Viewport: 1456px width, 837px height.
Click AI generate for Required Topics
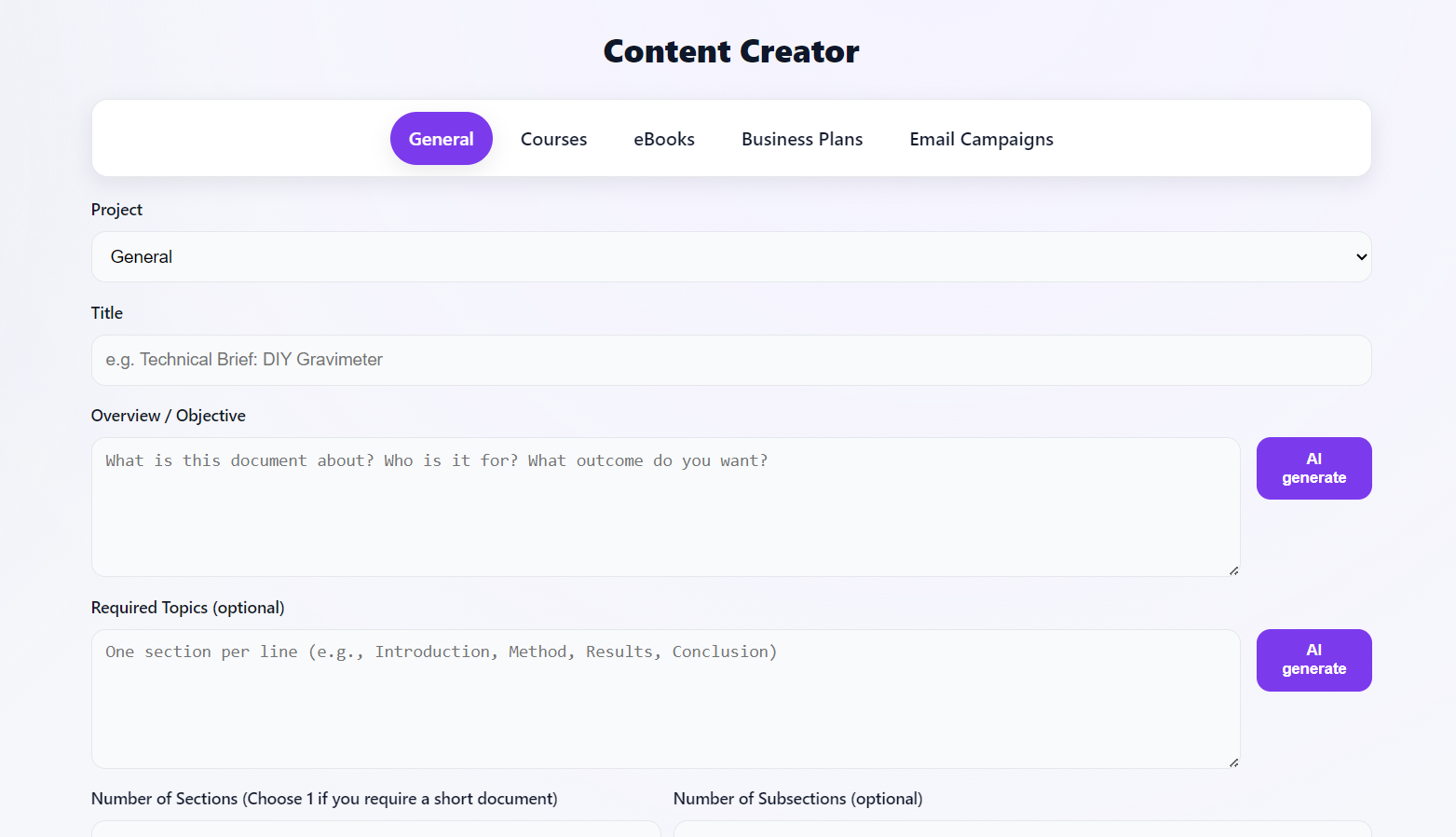coord(1313,660)
